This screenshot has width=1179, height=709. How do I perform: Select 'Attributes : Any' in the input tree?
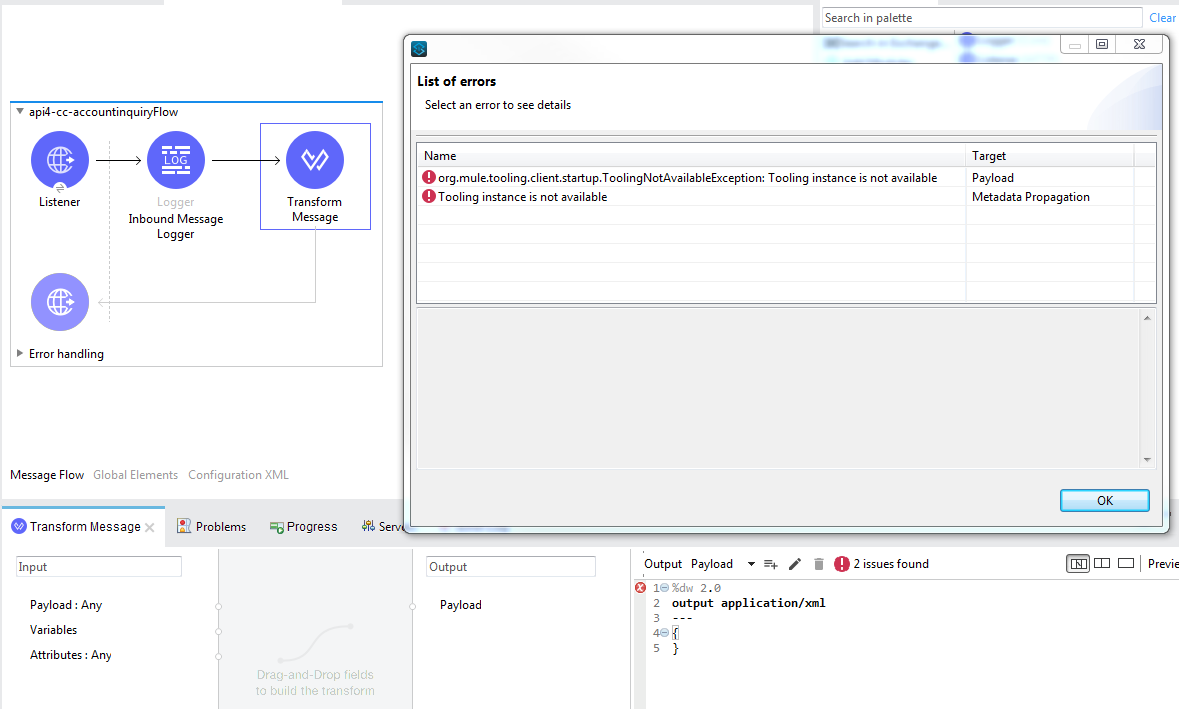click(71, 655)
